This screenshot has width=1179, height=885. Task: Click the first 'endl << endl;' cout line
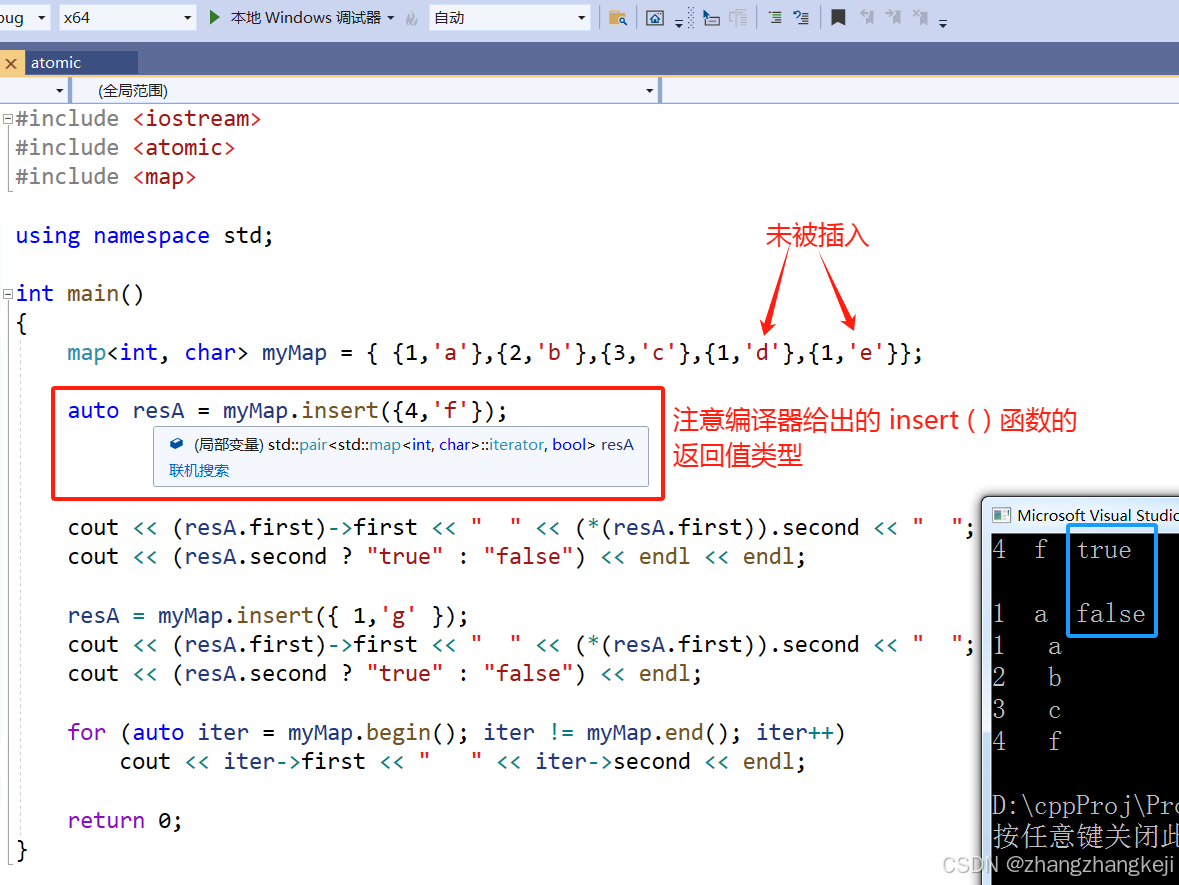436,558
